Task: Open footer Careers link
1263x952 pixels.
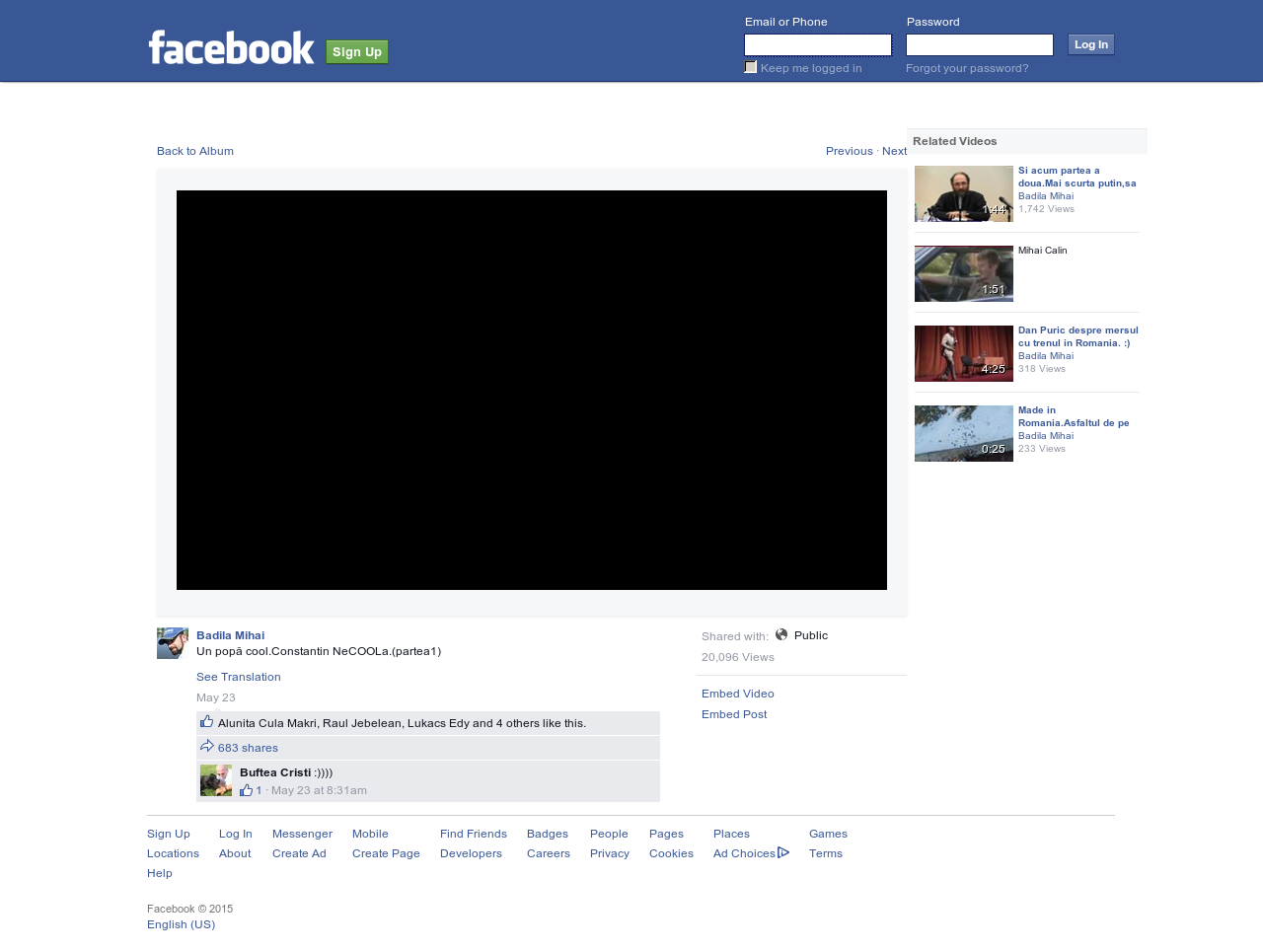Action: [x=549, y=853]
